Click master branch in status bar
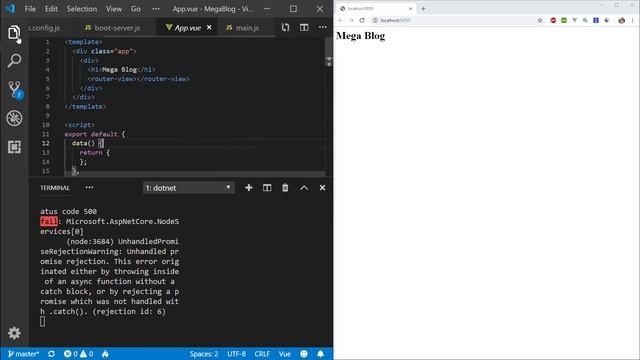This screenshot has height=360, width=640. 24,354
